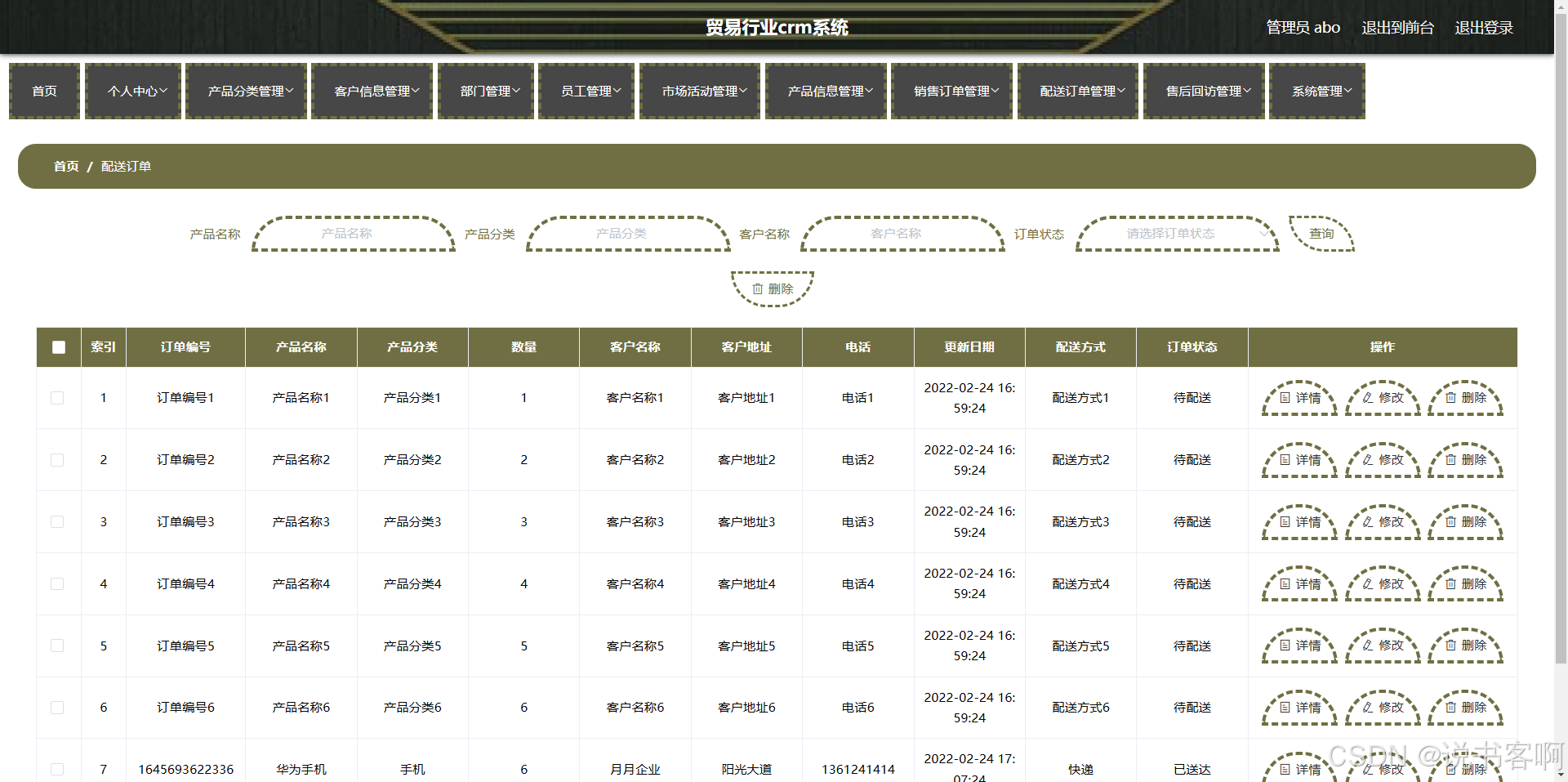Click 删除 for 订单编号3

(x=1466, y=522)
